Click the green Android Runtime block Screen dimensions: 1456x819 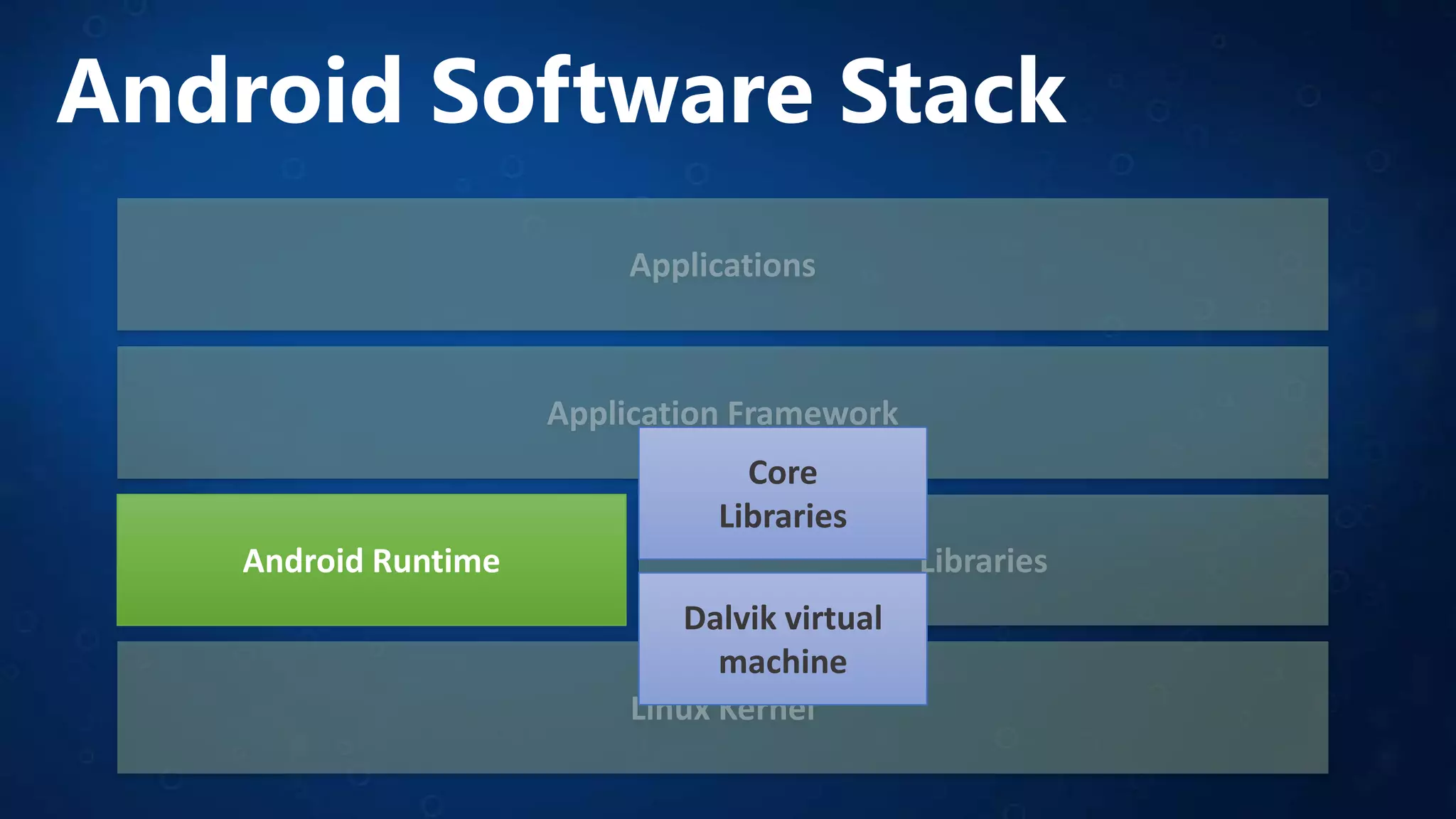371,560
